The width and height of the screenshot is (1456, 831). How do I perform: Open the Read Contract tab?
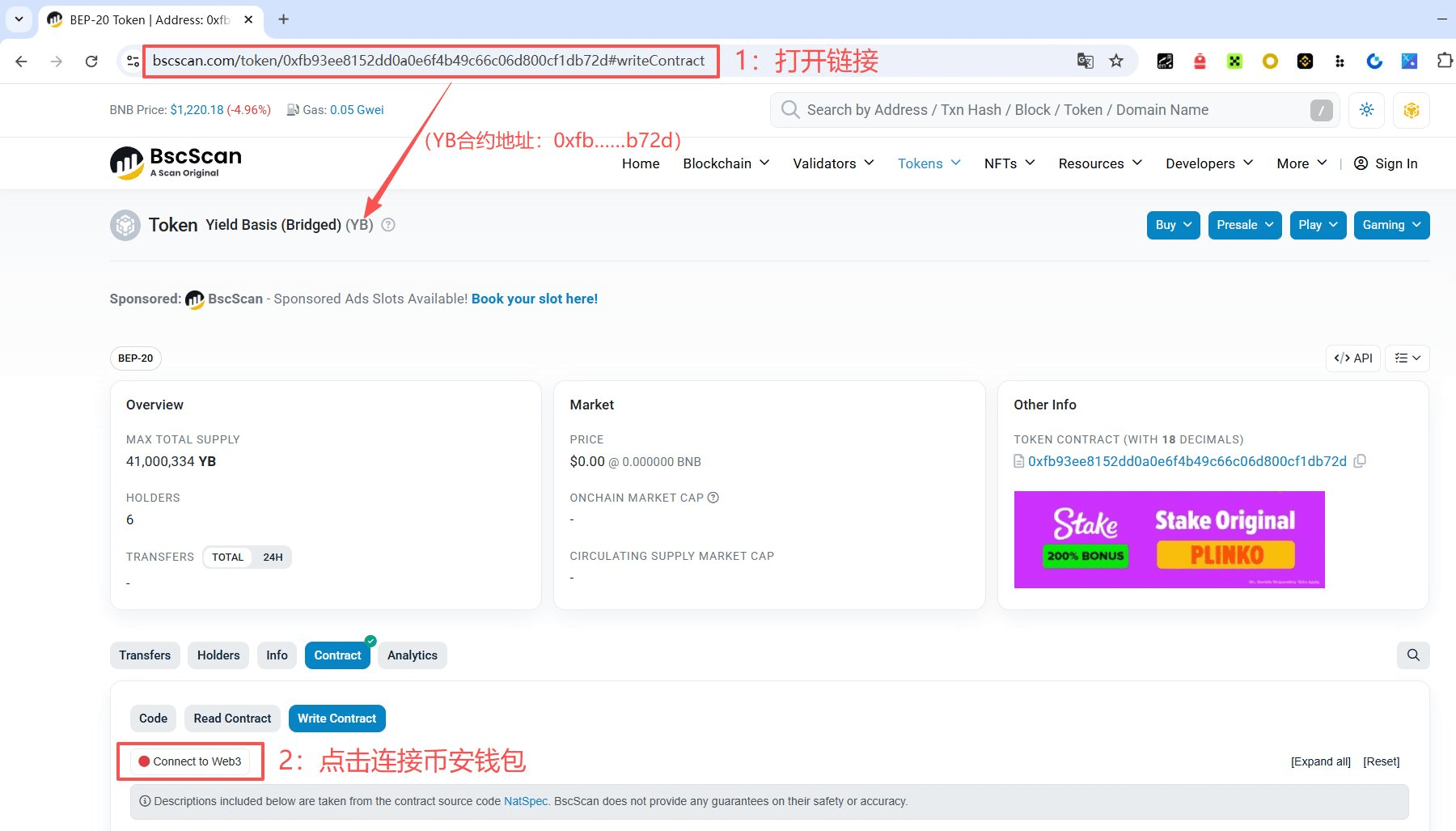point(232,719)
